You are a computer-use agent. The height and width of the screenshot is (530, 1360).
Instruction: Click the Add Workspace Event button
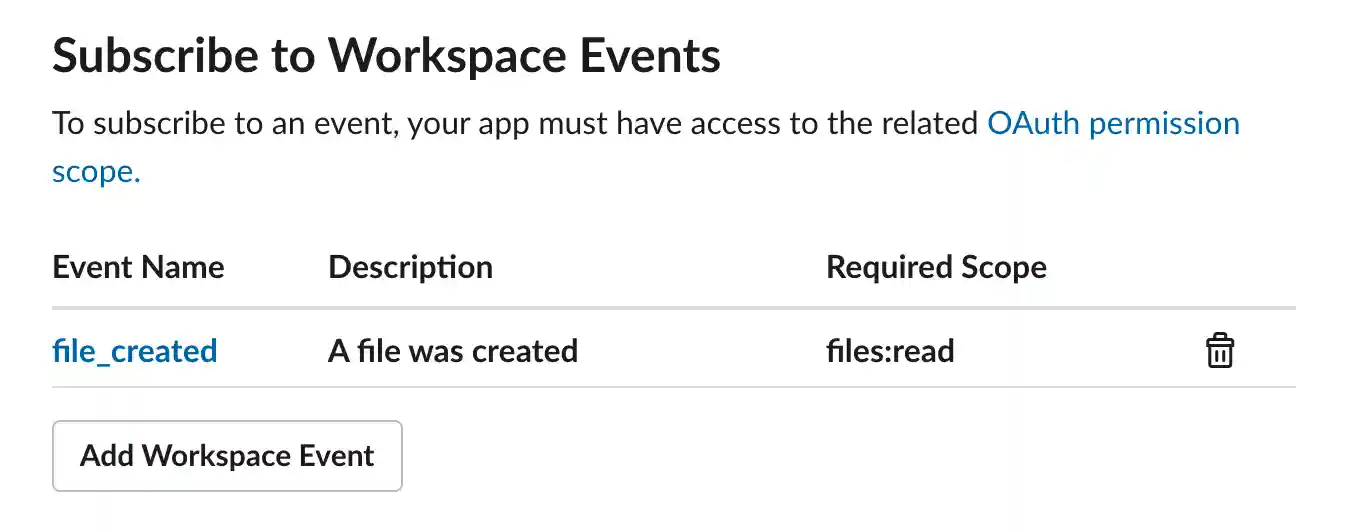pyautogui.click(x=227, y=456)
